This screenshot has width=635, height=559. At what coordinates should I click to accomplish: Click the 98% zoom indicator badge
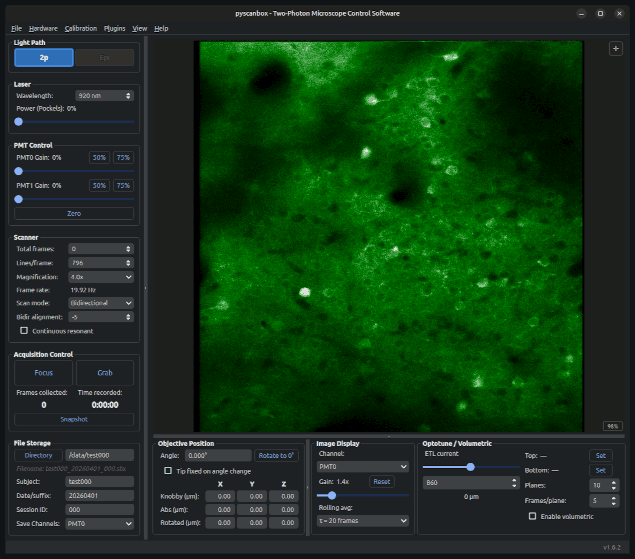613,425
